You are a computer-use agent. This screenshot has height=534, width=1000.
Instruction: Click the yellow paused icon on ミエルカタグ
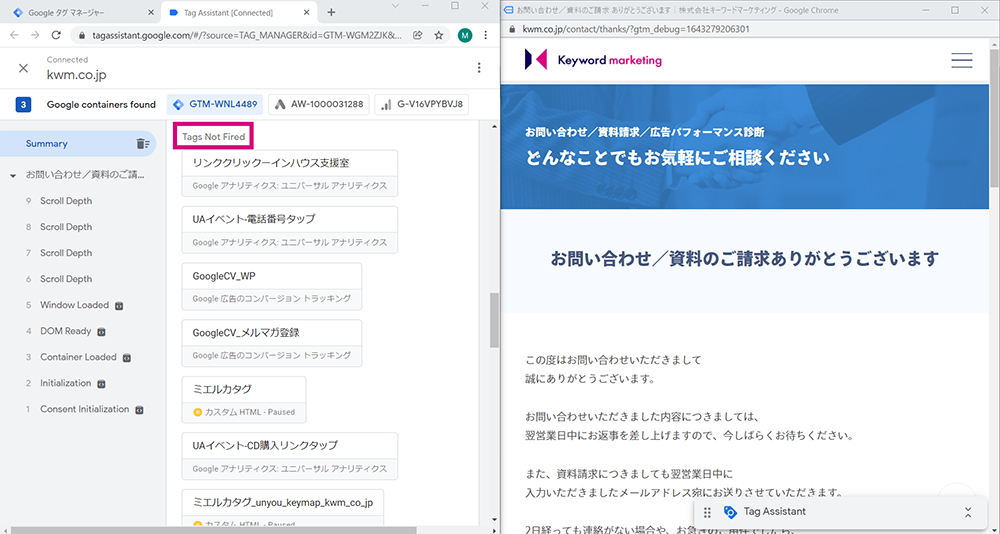[x=197, y=412]
